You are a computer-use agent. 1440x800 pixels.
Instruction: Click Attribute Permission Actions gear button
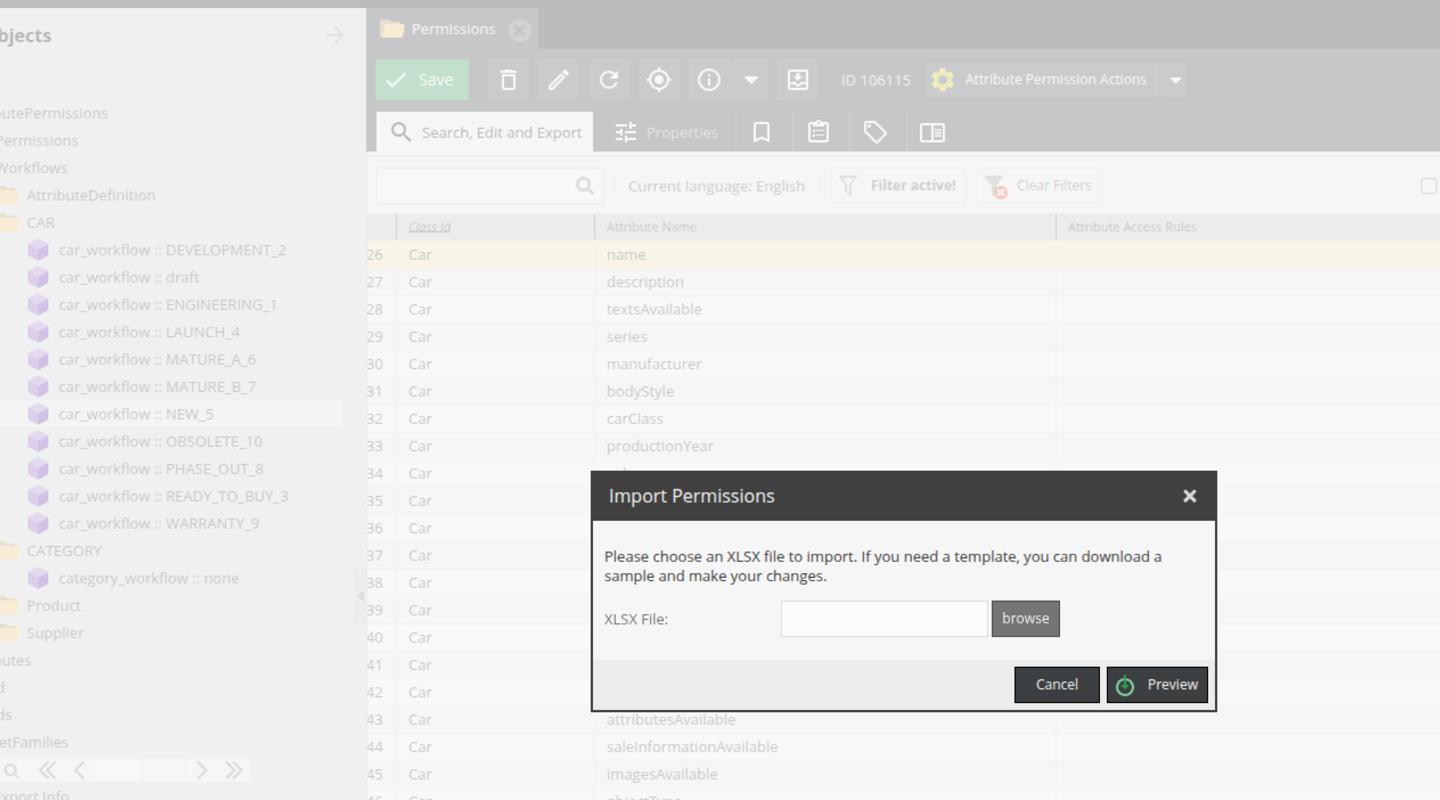[1042, 80]
